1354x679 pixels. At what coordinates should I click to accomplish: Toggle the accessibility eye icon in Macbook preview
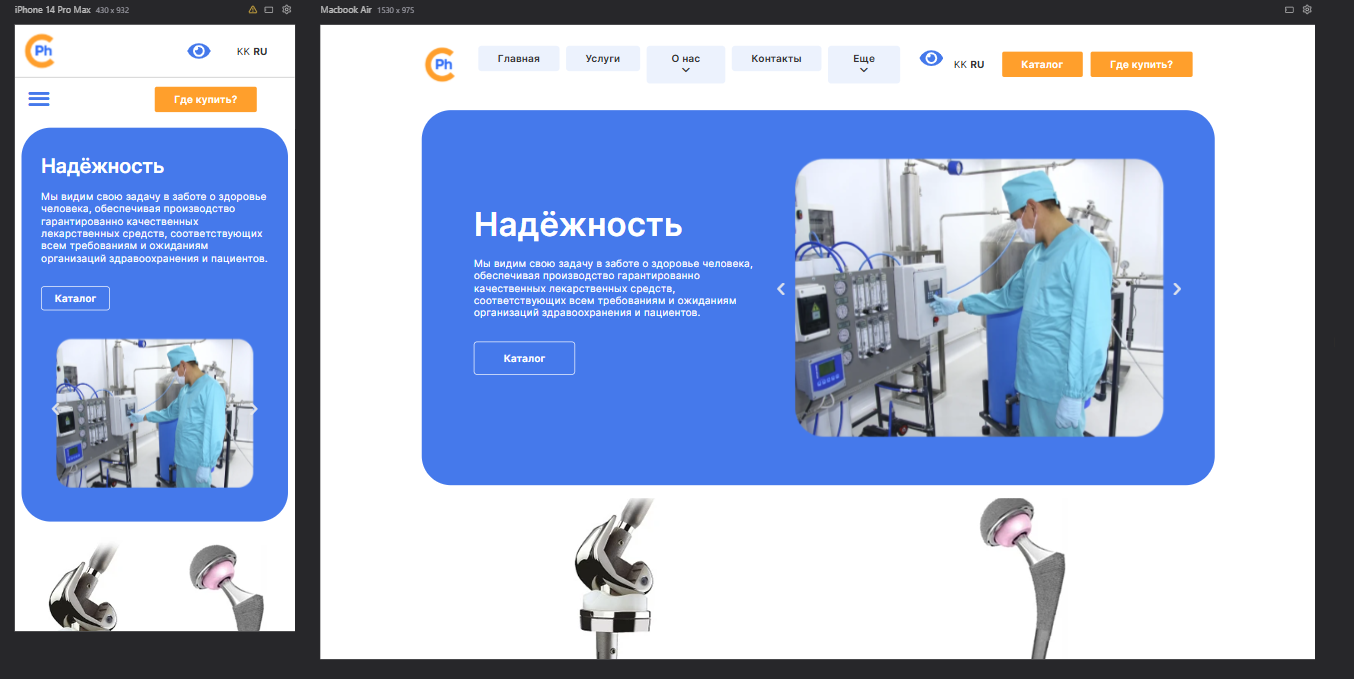931,58
